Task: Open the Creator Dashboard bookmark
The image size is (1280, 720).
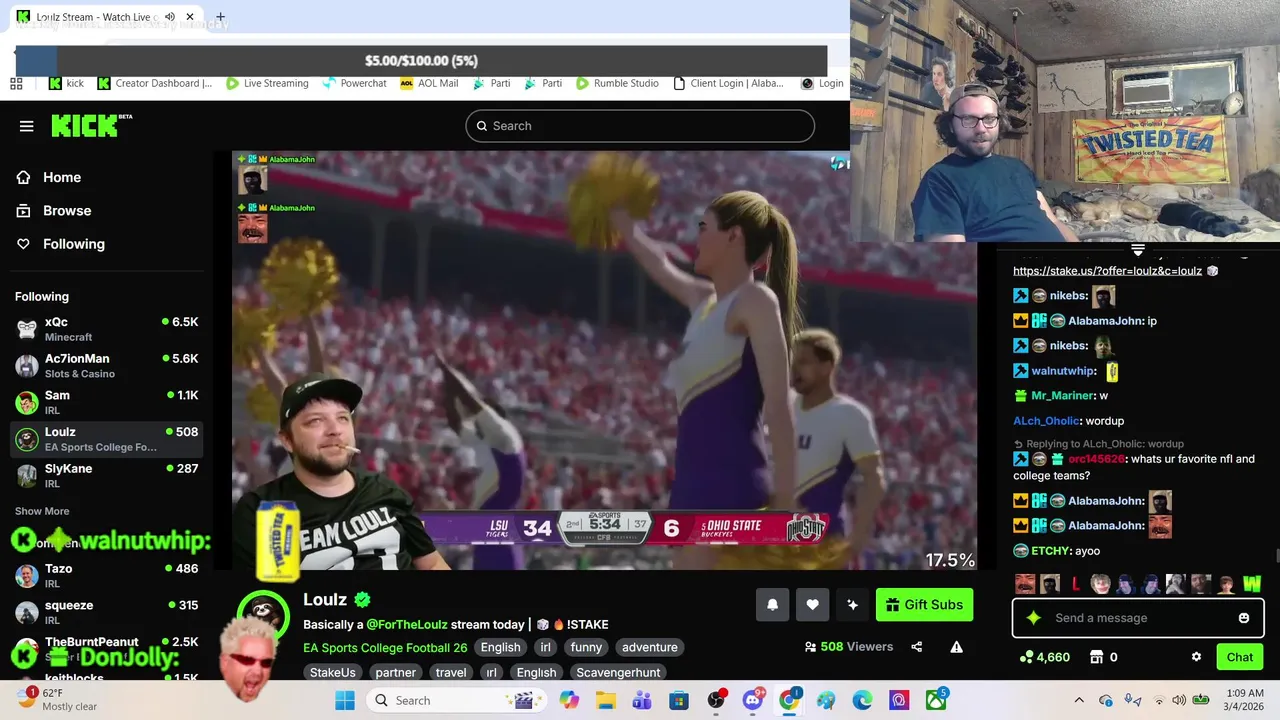Action: [x=155, y=83]
